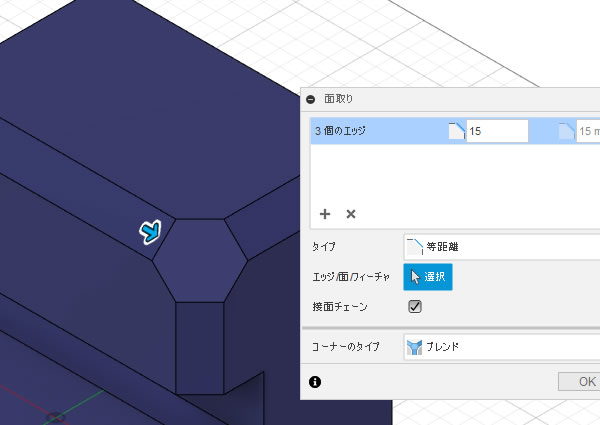Collapse the 面取り dialog with minus icon
This screenshot has width=600, height=425.
(x=311, y=99)
